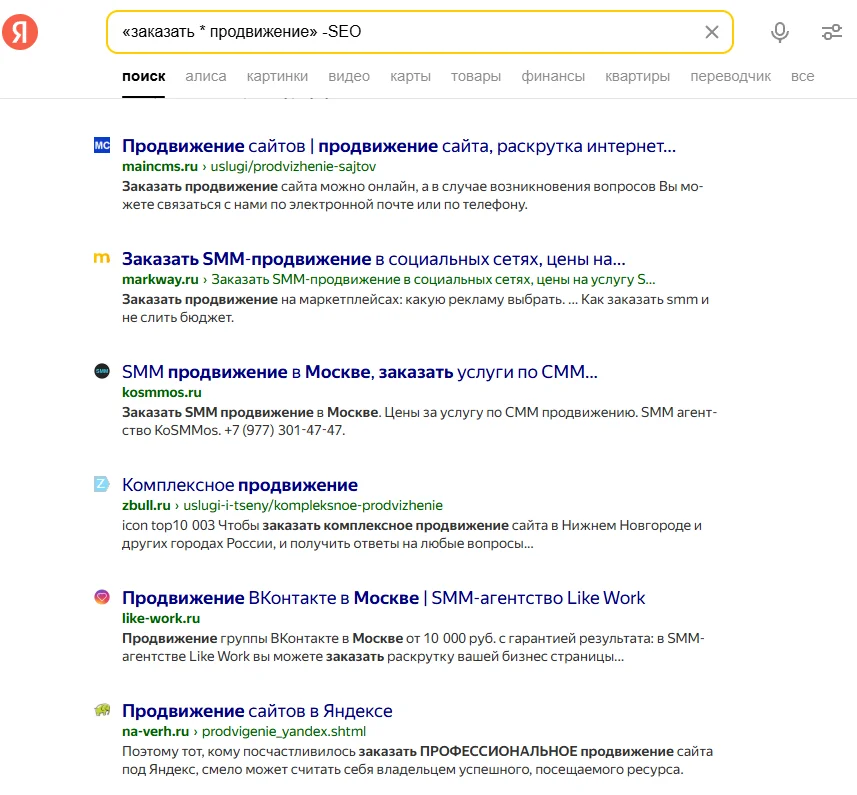Activate voice search microphone icon

pos(780,32)
